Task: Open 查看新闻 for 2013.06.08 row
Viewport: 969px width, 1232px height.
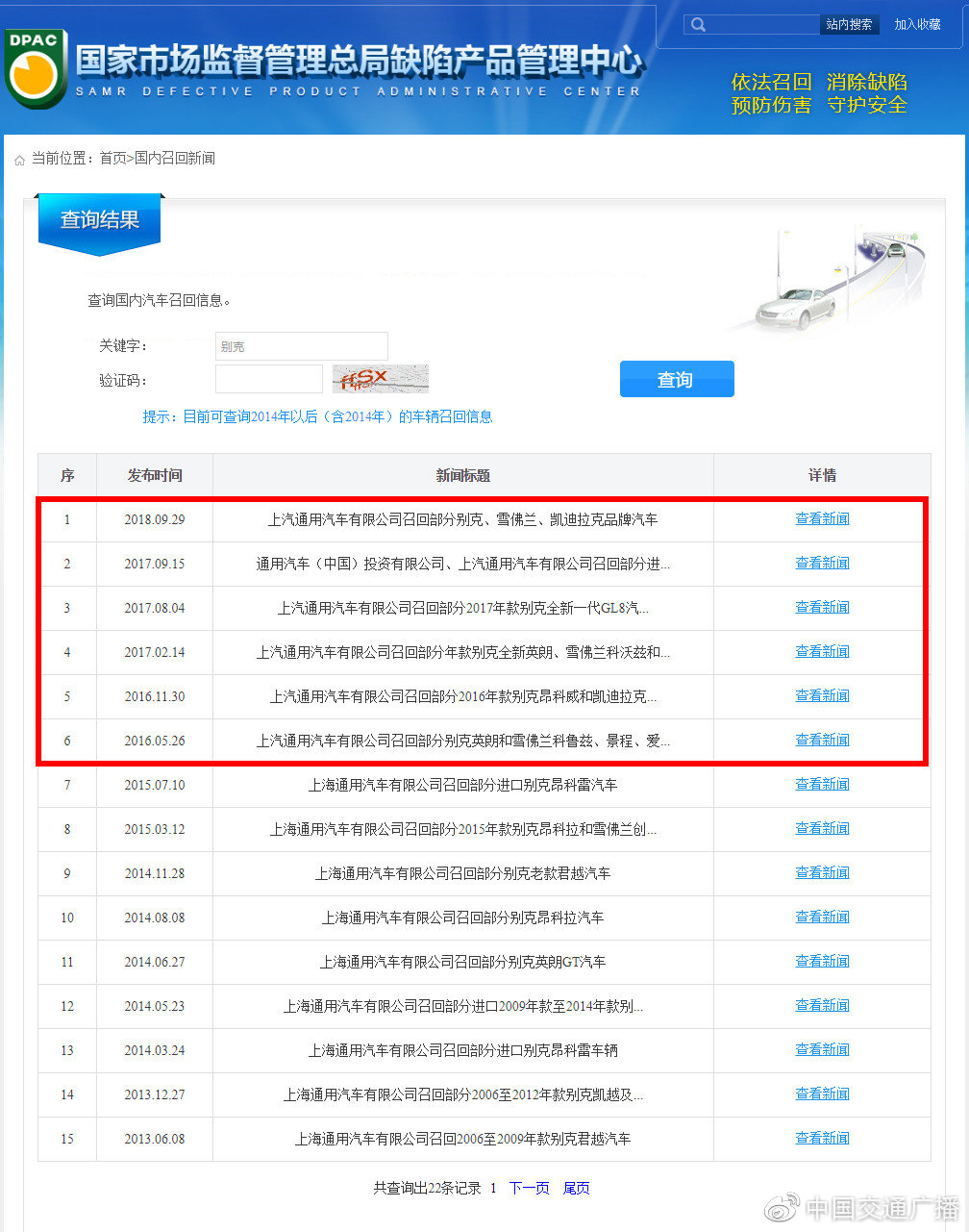Action: 822,1138
